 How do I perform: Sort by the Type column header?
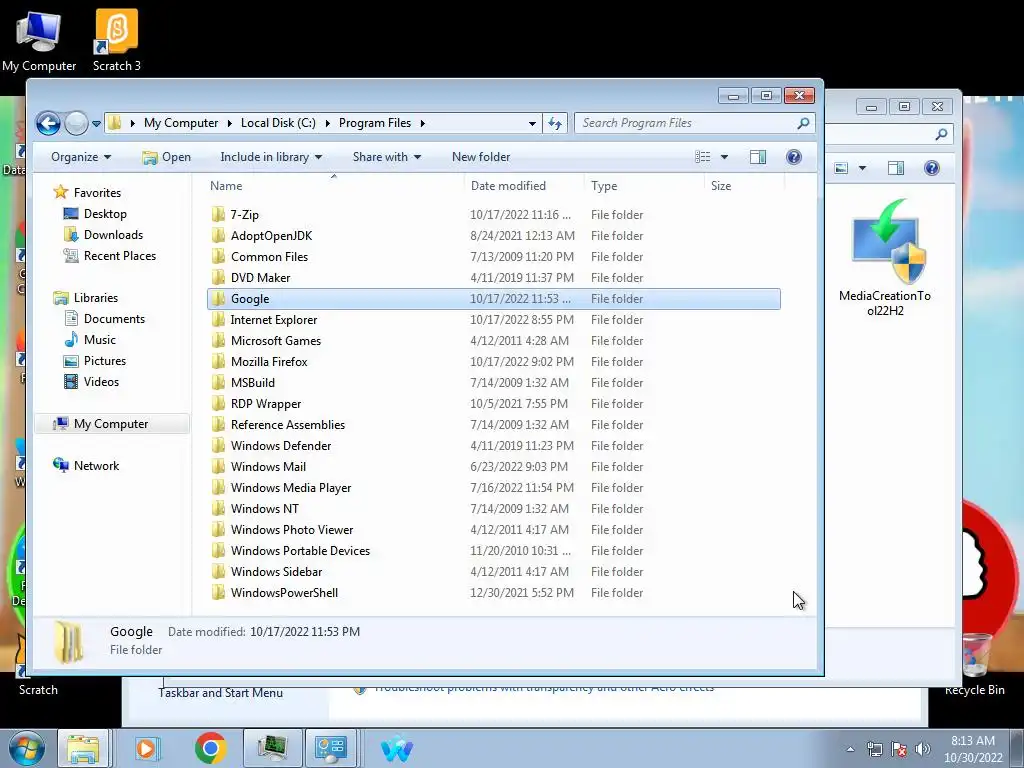pyautogui.click(x=604, y=185)
